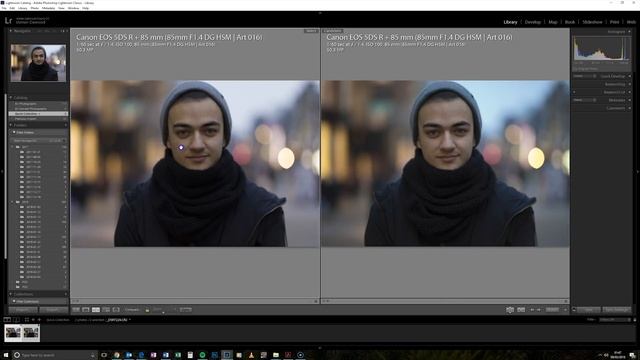The image size is (640, 360).
Task: Click the plus icon on Collections panel
Action: tap(65, 294)
